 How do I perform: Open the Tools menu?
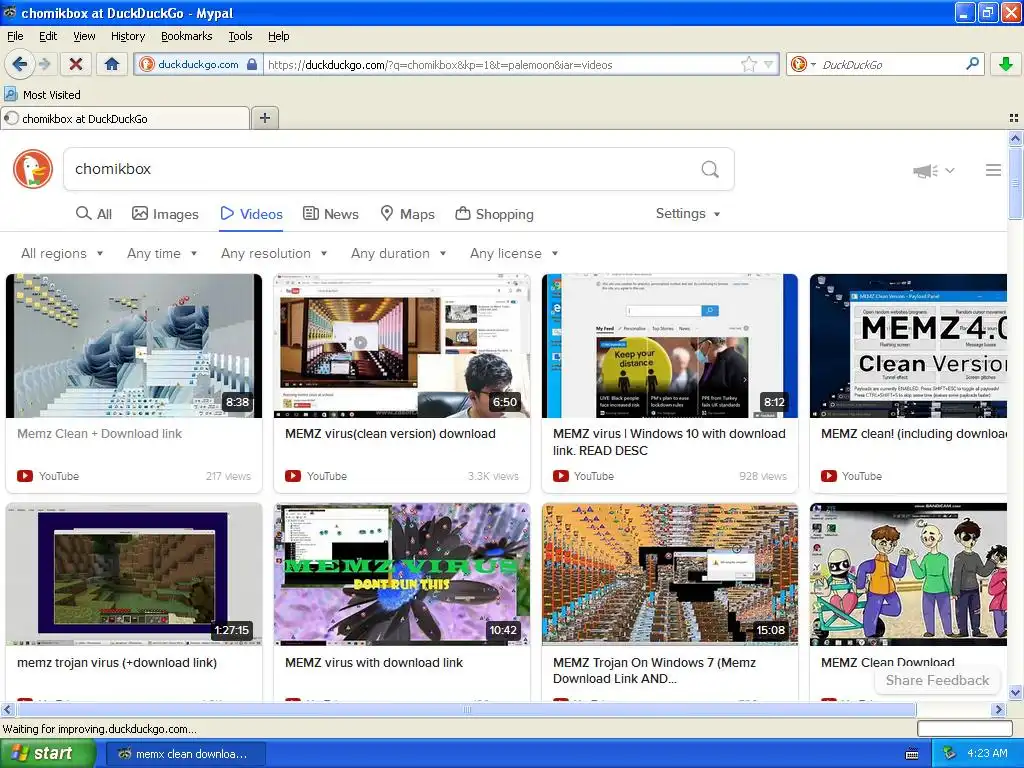pos(240,36)
